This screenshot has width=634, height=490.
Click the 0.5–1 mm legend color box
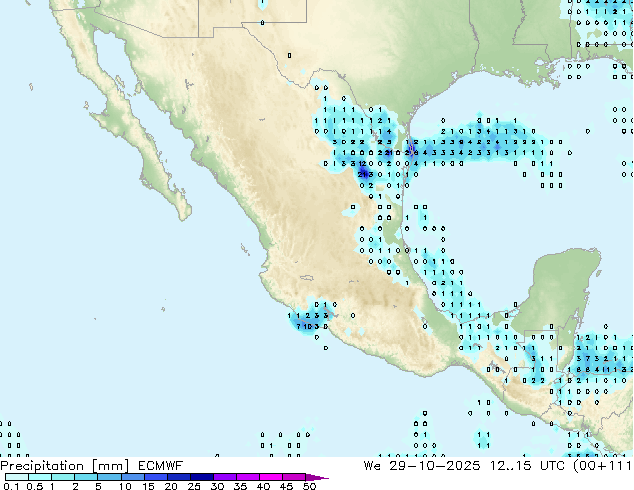click(40, 477)
